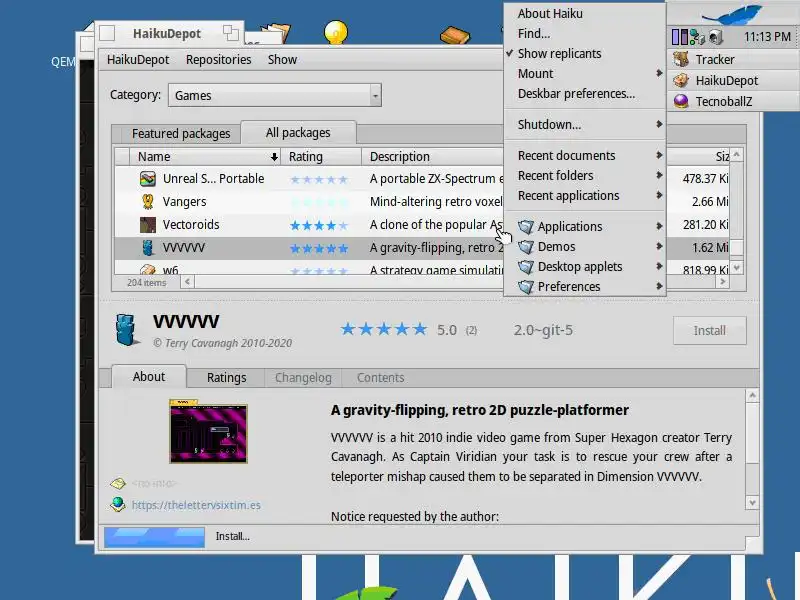Open the VVVVVV screenshot thumbnail
Image resolution: width=800 pixels, height=600 pixels.
pos(208,432)
